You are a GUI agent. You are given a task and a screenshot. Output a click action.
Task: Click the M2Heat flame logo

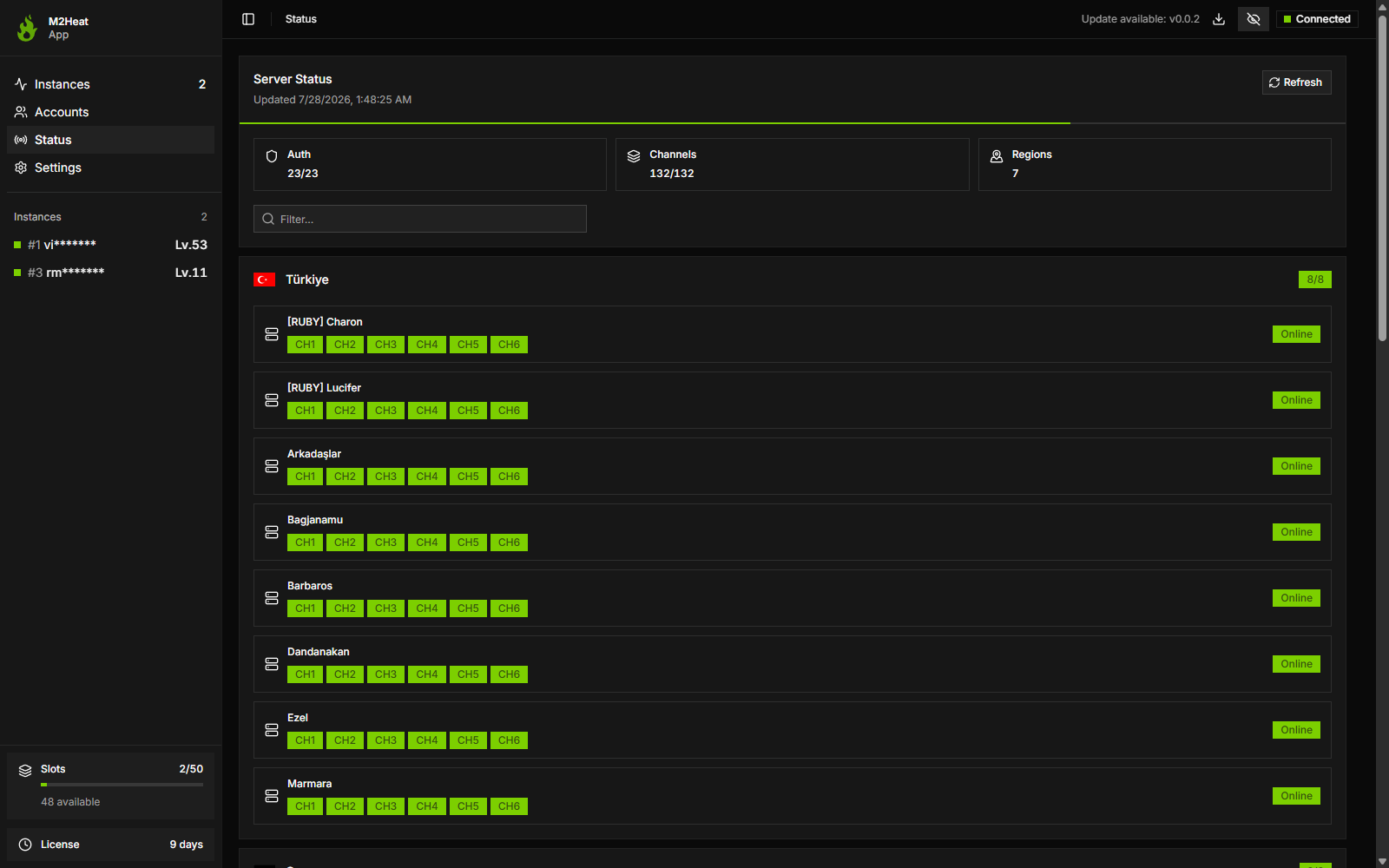point(27,28)
